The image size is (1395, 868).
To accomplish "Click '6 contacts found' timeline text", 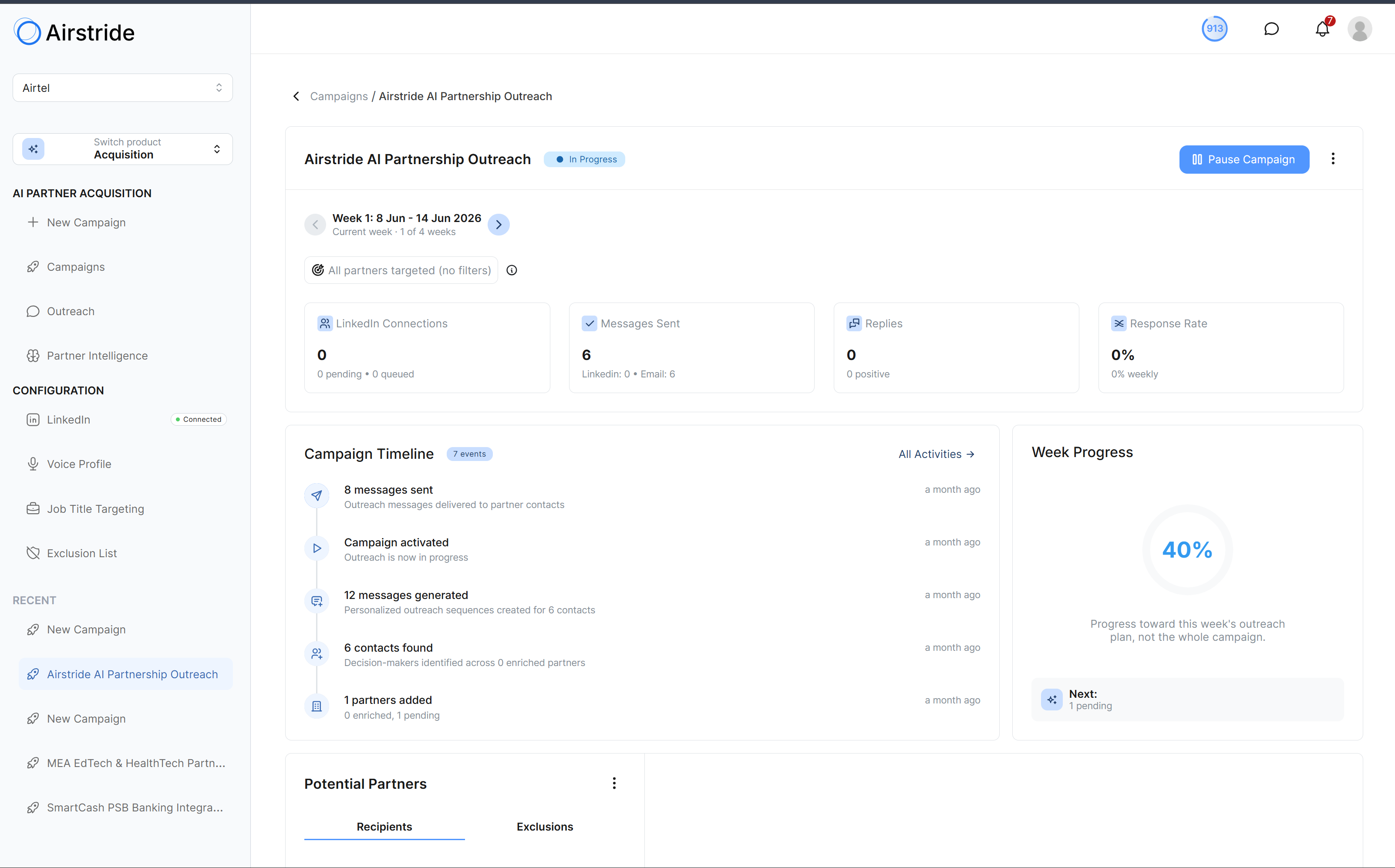I will [388, 648].
